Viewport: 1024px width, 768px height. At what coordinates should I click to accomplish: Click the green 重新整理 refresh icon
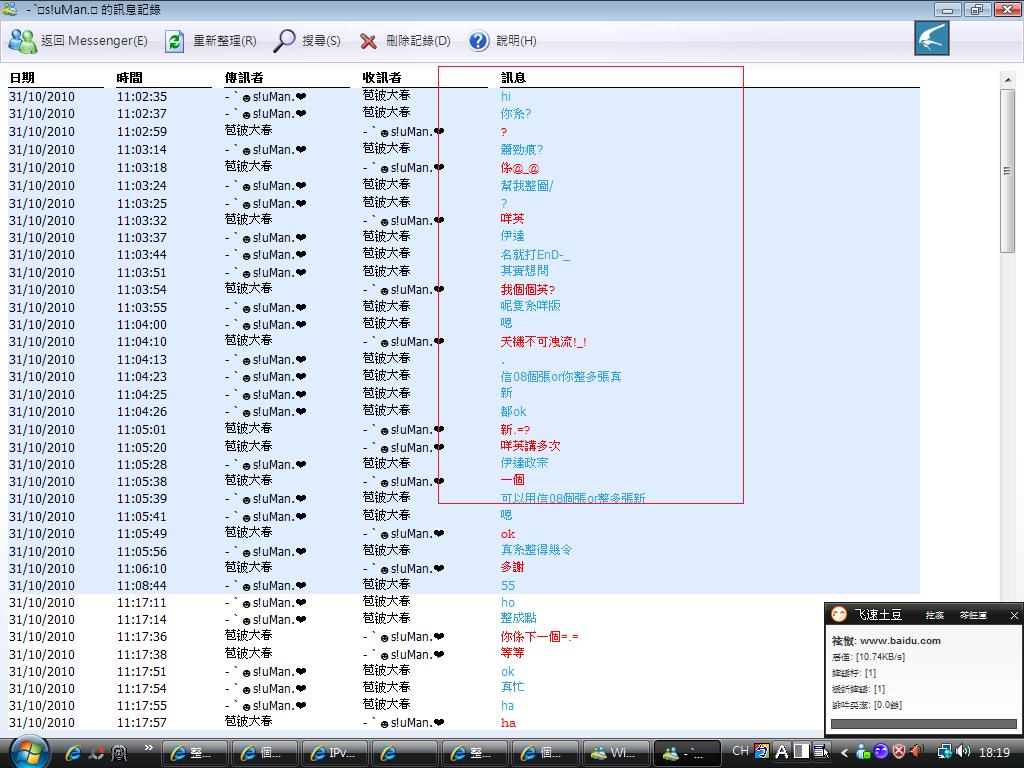[175, 41]
